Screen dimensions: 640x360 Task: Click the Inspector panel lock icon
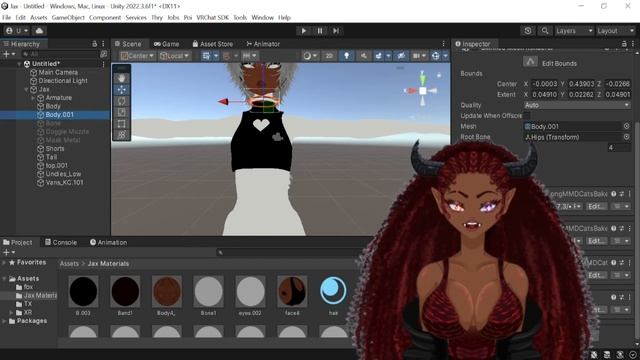tap(624, 44)
